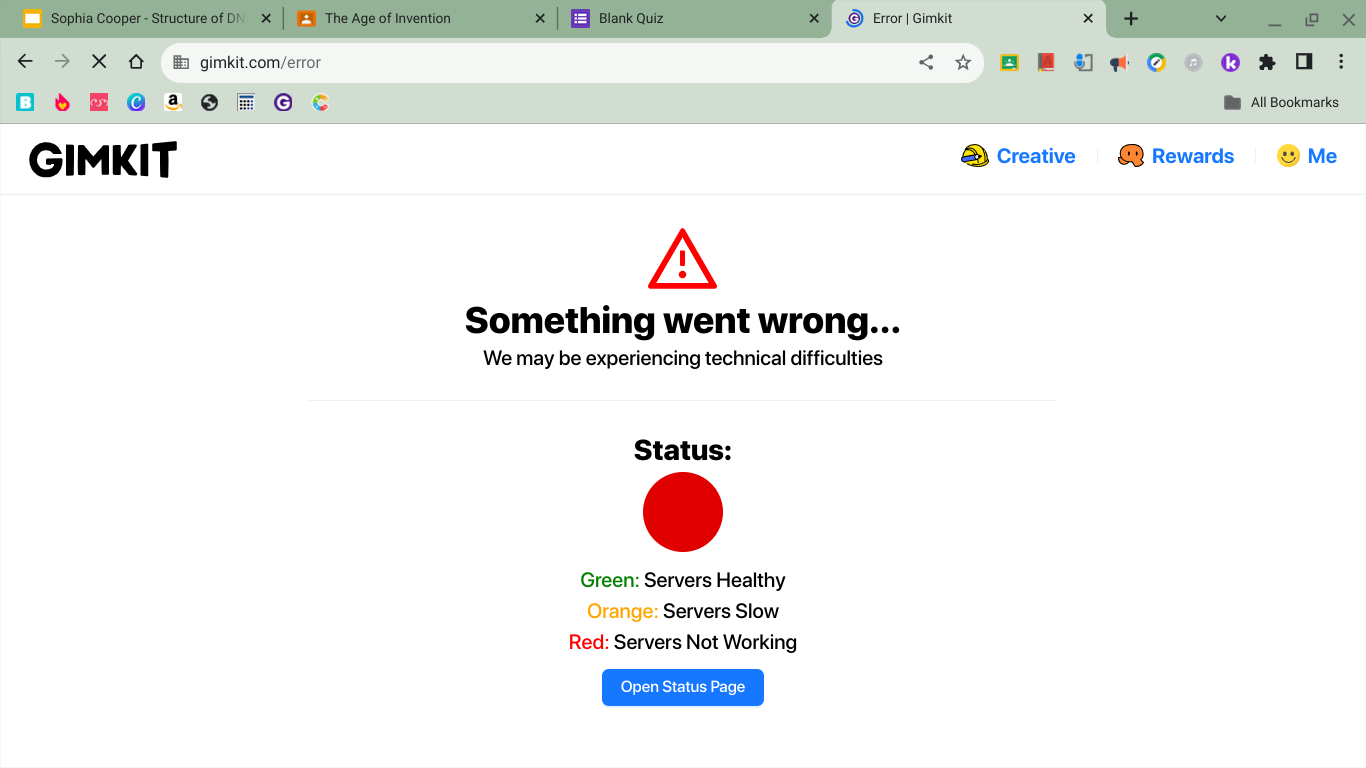Screen dimensions: 1366x768
Task: Share this page from address bar
Action: coord(926,62)
